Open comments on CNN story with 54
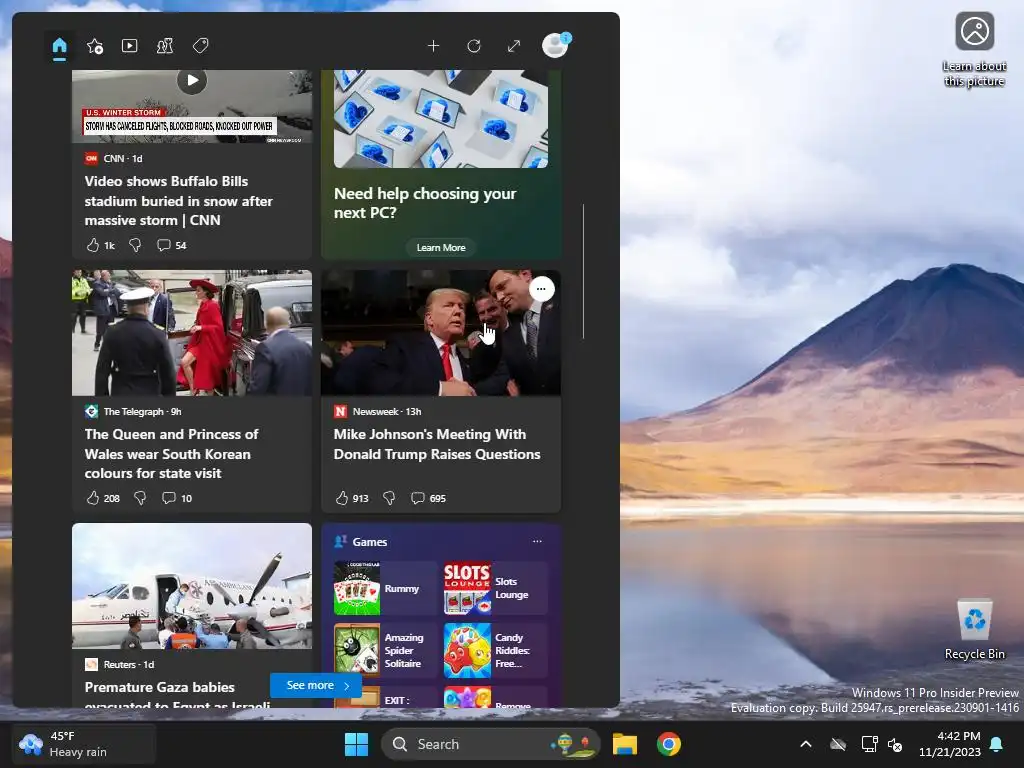The width and height of the screenshot is (1024, 768). [x=172, y=246]
